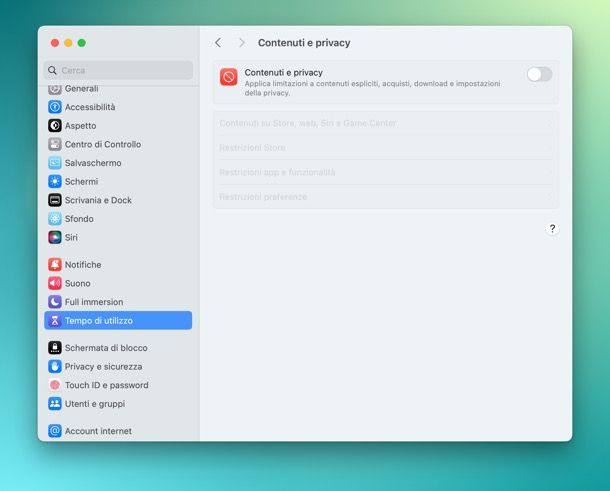This screenshot has height=491, width=610.
Task: Click the Accessibilità icon in sidebar
Action: 55,107
